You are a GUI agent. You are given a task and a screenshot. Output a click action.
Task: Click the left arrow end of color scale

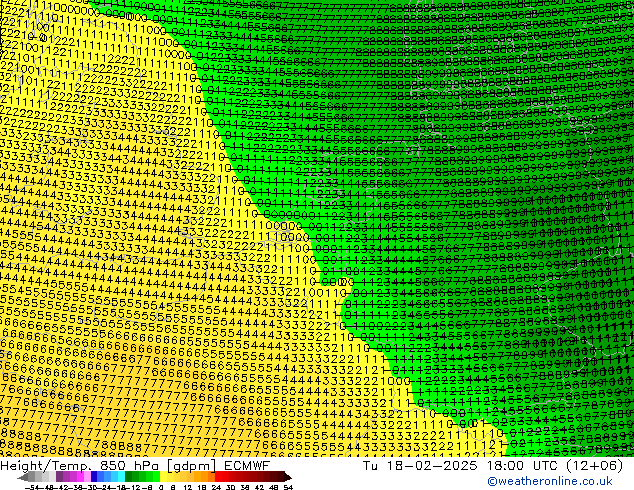23,477
